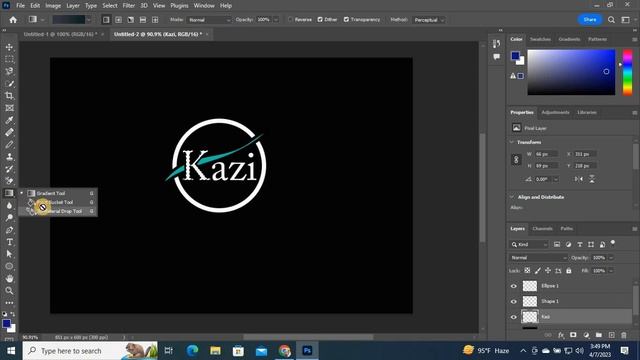Click foreground color swatch in Color panel
640x360 pixels.
pyautogui.click(x=516, y=56)
